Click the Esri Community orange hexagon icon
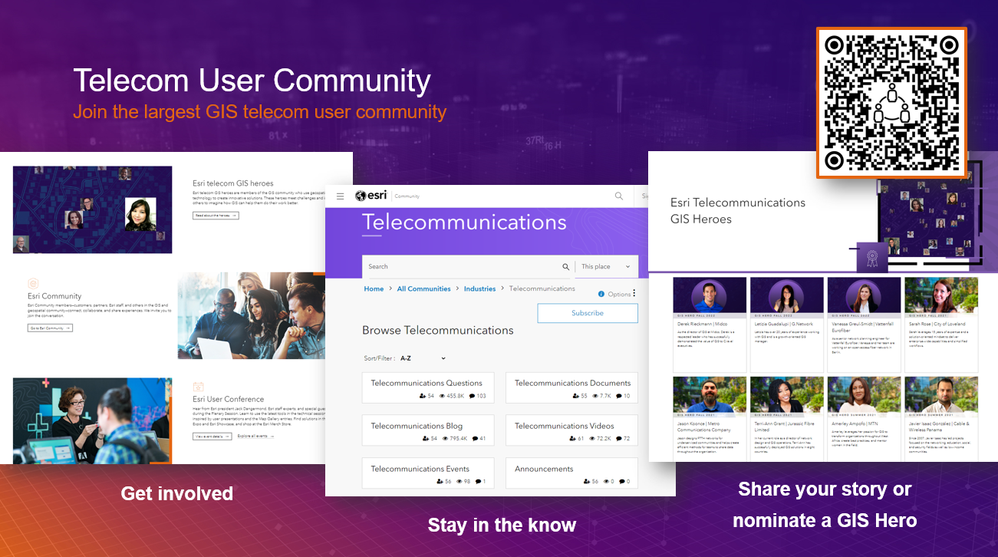 33,283
